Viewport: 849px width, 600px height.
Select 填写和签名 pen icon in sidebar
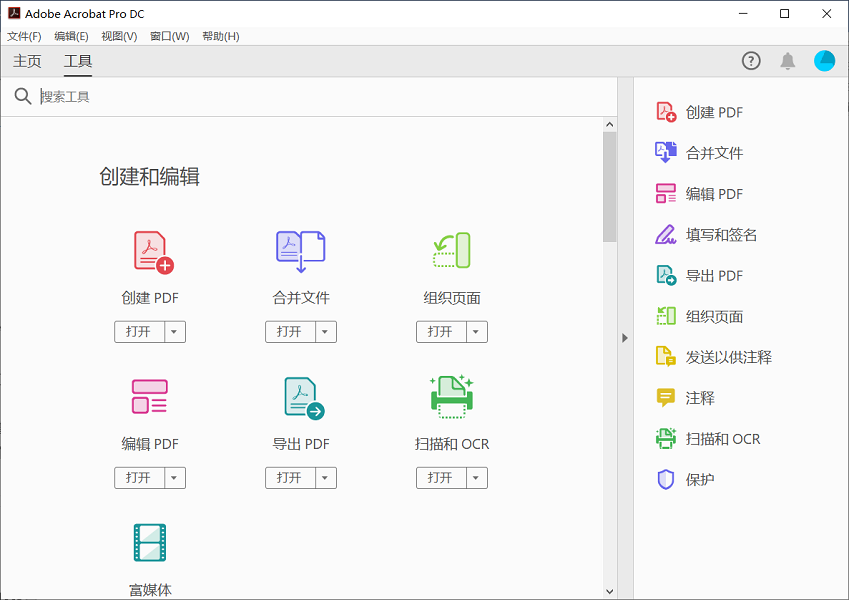click(666, 234)
